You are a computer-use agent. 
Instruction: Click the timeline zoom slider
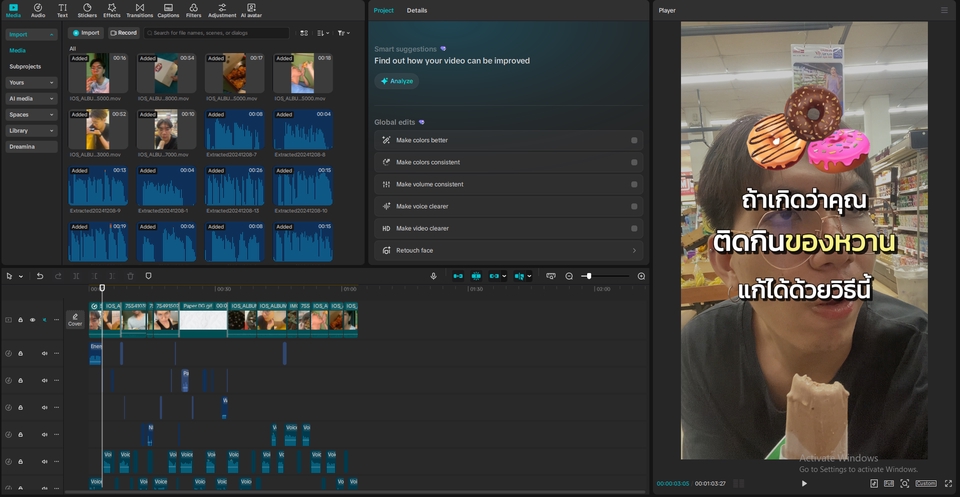click(588, 276)
